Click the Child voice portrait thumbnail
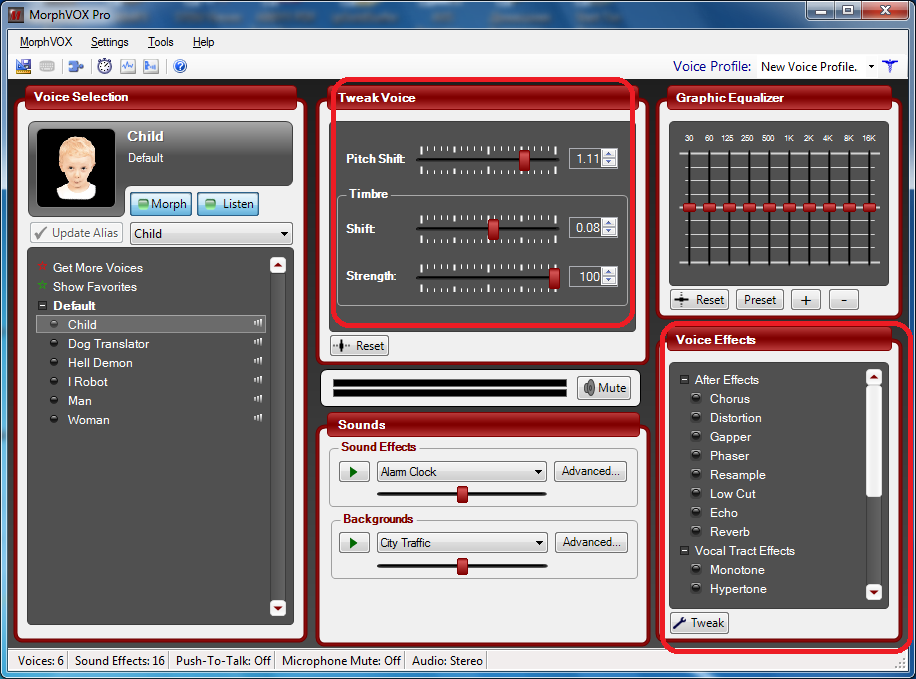The width and height of the screenshot is (916, 679). pos(76,168)
